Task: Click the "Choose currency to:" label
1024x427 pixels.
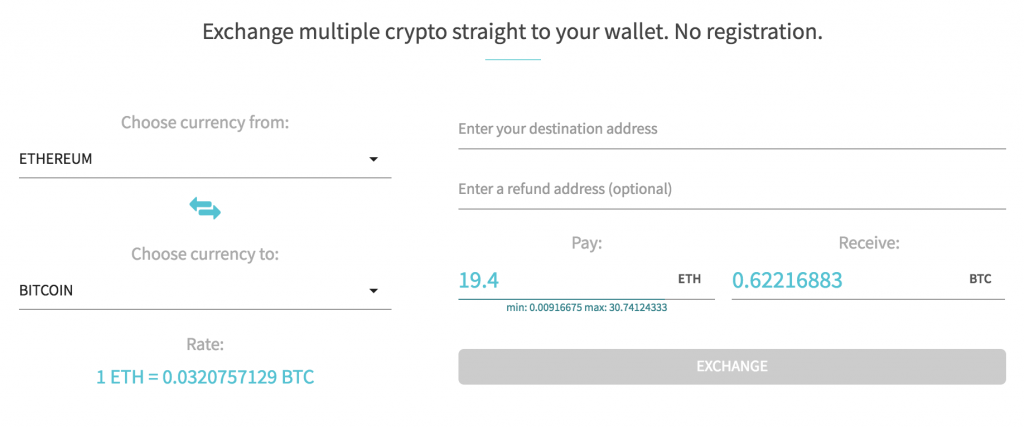Action: [205, 254]
